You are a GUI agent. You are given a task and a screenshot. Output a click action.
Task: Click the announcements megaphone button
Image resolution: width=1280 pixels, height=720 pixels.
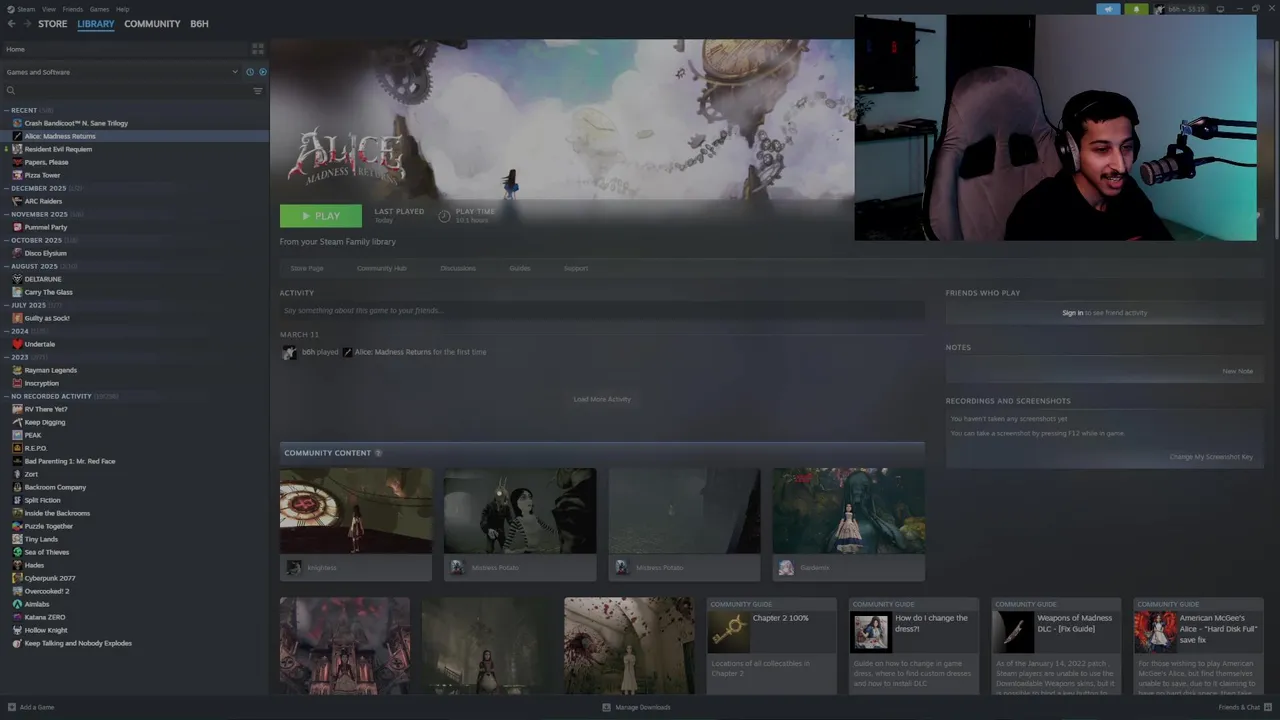click(1108, 9)
